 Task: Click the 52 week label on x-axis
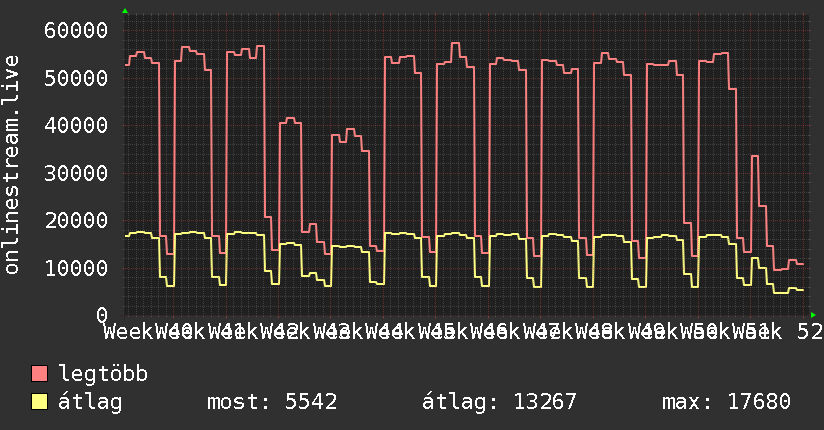pyautogui.click(x=809, y=332)
